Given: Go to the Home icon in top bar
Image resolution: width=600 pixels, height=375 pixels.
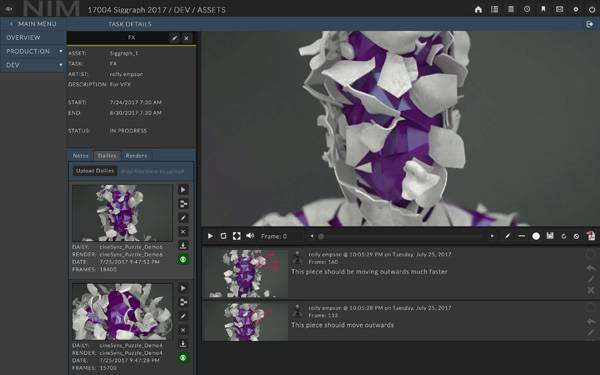Looking at the screenshot, I should 478,10.
